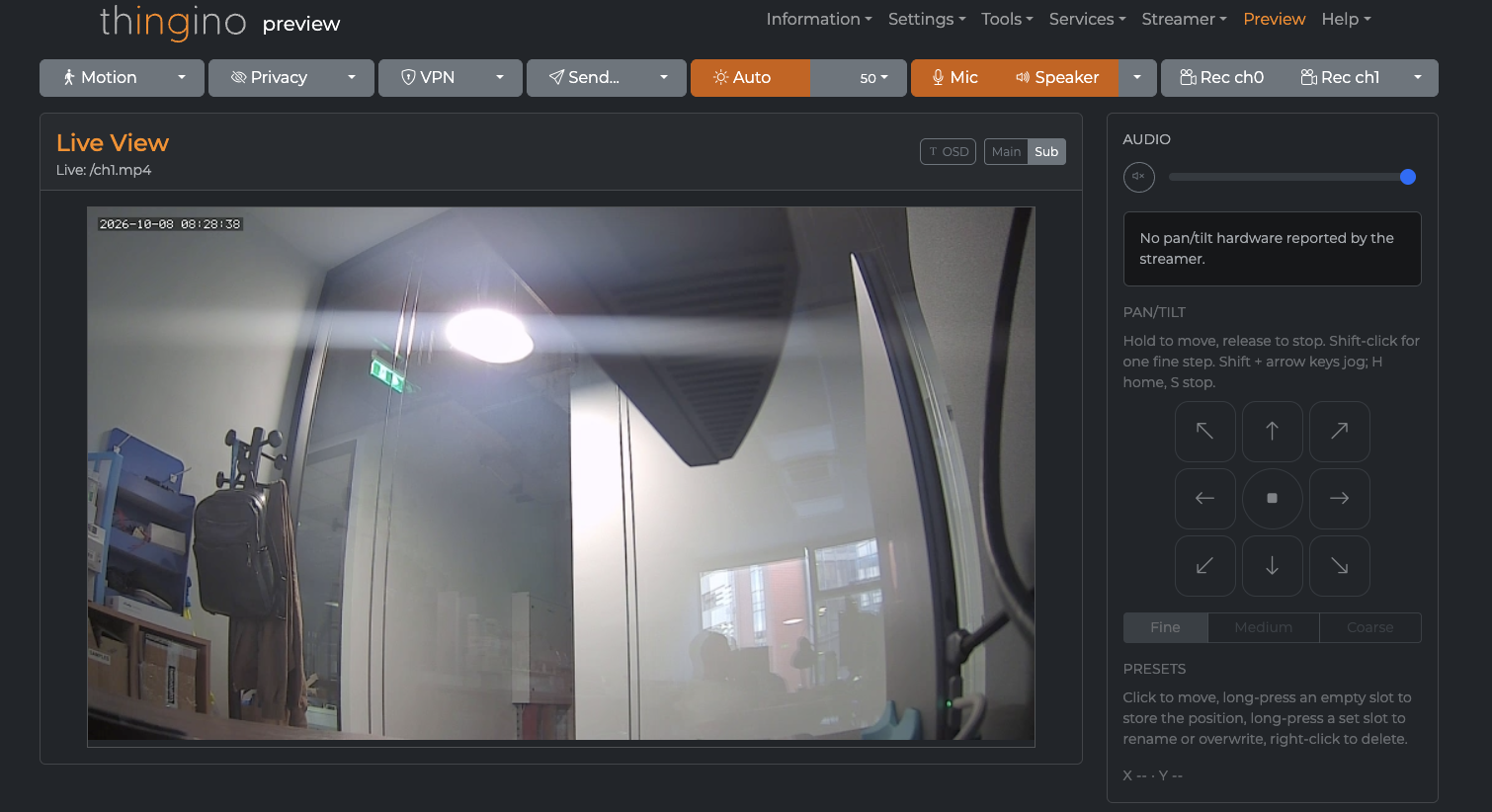
Task: Switch to the Main stream
Action: tap(1006, 151)
